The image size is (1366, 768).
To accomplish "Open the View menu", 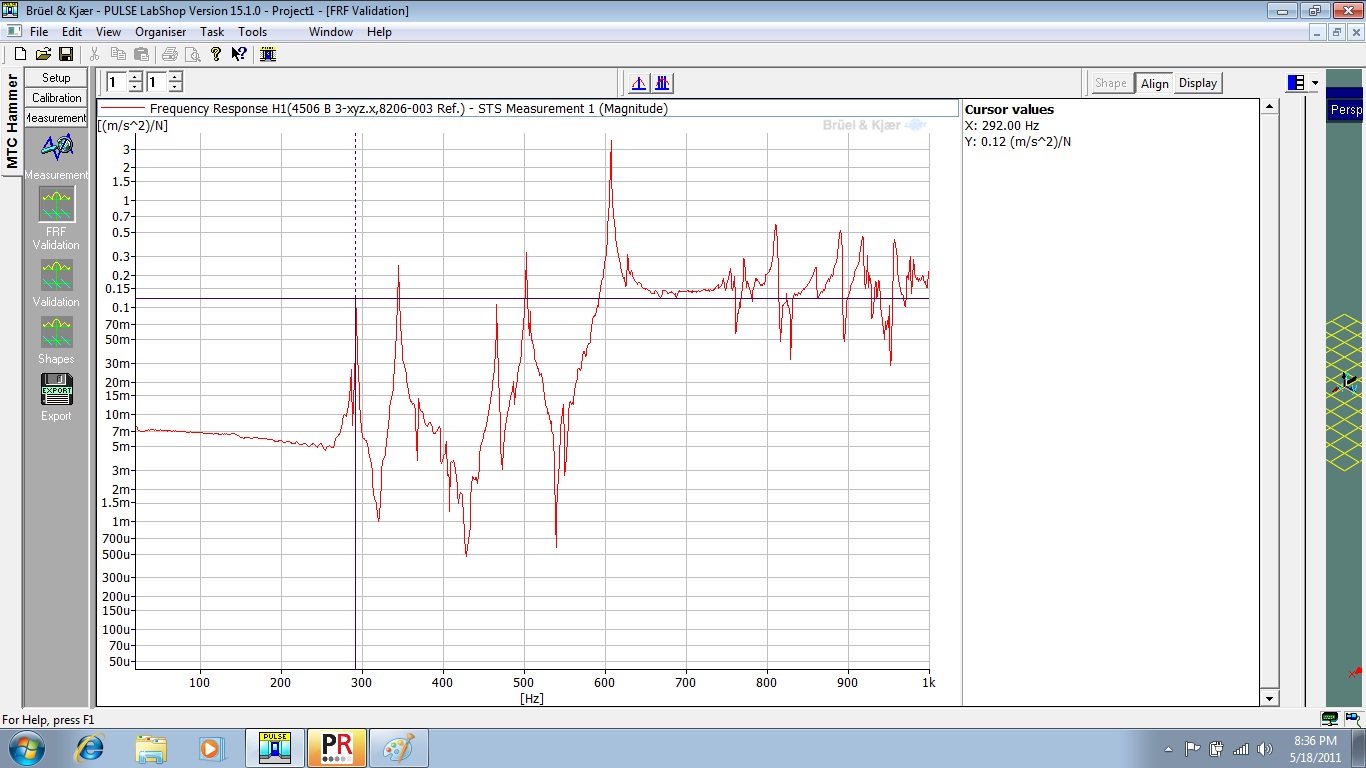I will 108,32.
